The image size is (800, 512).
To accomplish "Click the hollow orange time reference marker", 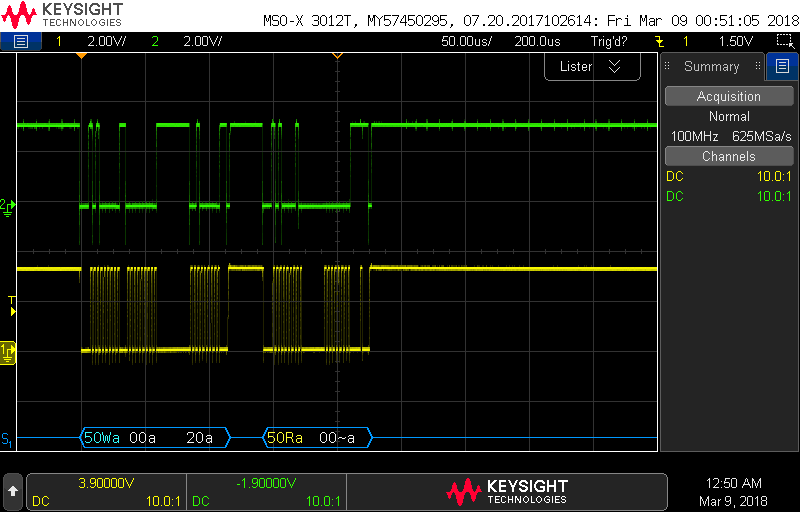I will pyautogui.click(x=337, y=55).
